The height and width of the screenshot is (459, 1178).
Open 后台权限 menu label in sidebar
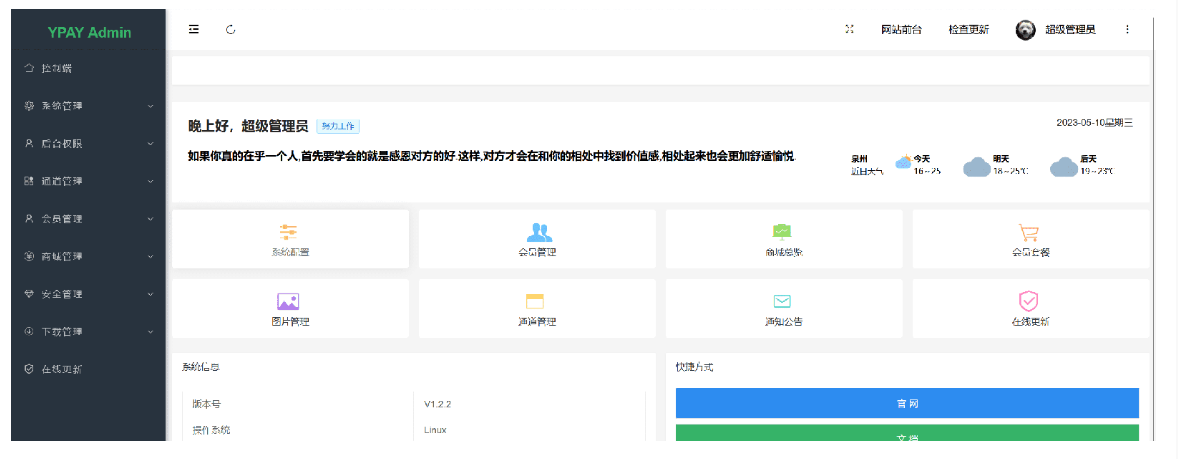[x=62, y=143]
